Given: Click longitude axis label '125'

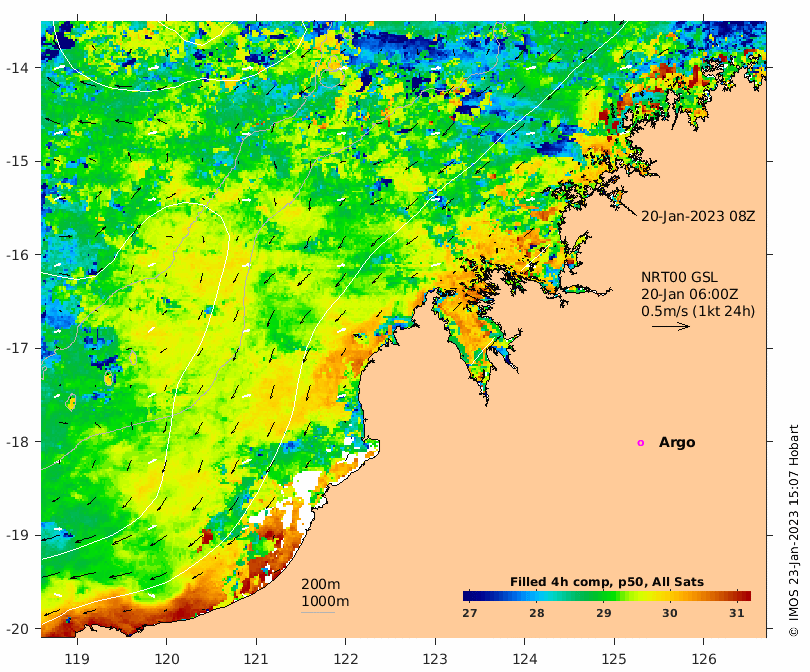Looking at the screenshot, I should coord(614,659).
